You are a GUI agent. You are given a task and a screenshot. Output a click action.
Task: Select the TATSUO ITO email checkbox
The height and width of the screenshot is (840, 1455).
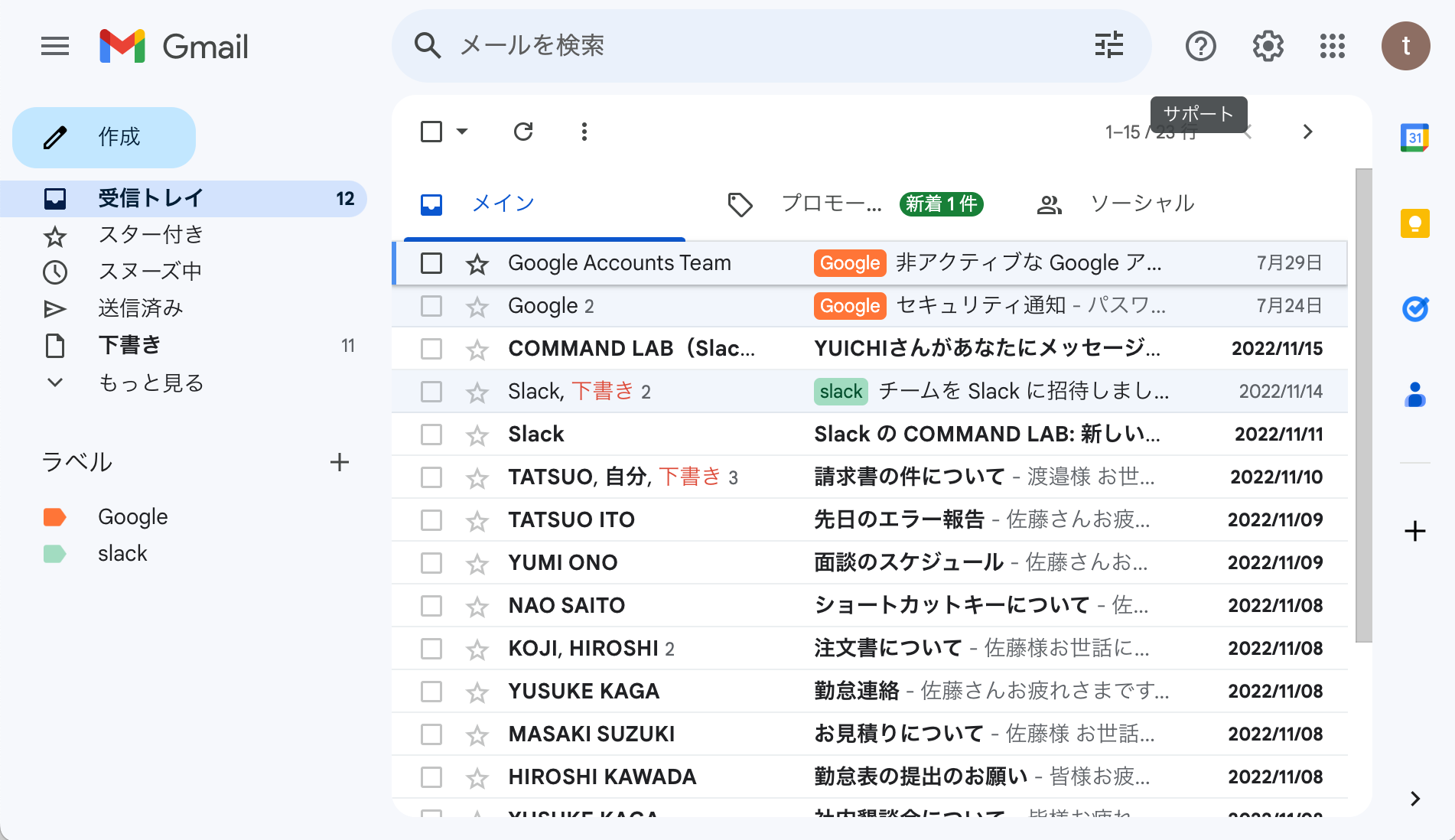click(431, 520)
